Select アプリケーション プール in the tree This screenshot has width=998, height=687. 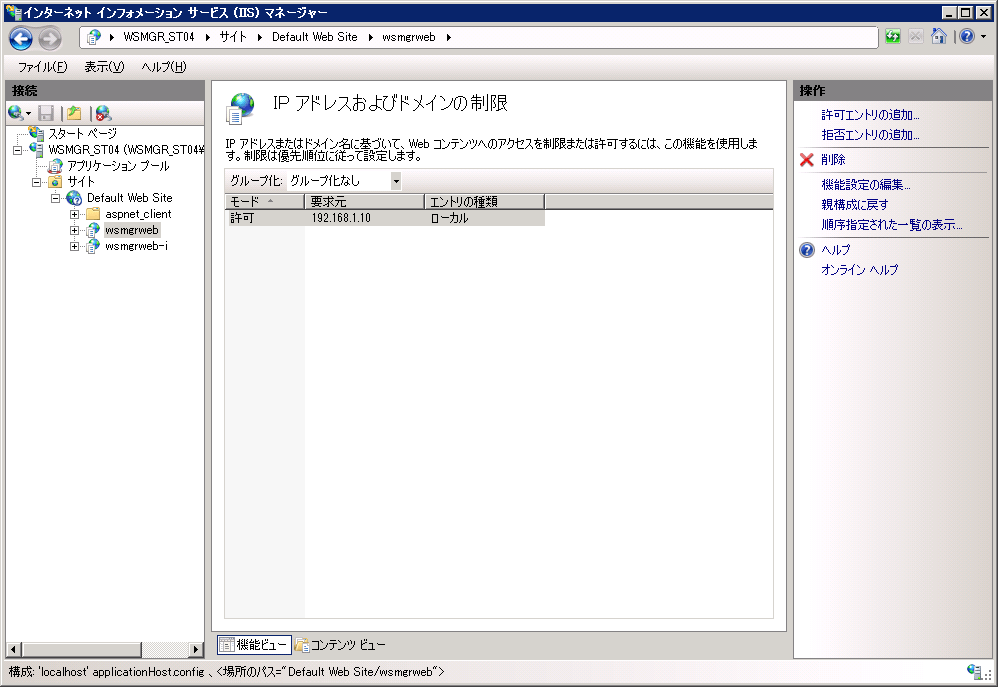pos(118,166)
